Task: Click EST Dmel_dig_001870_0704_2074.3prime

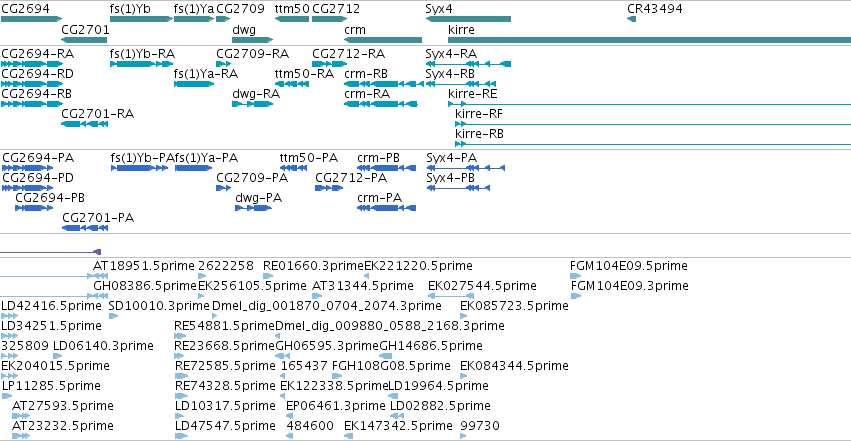Action: tap(327, 306)
